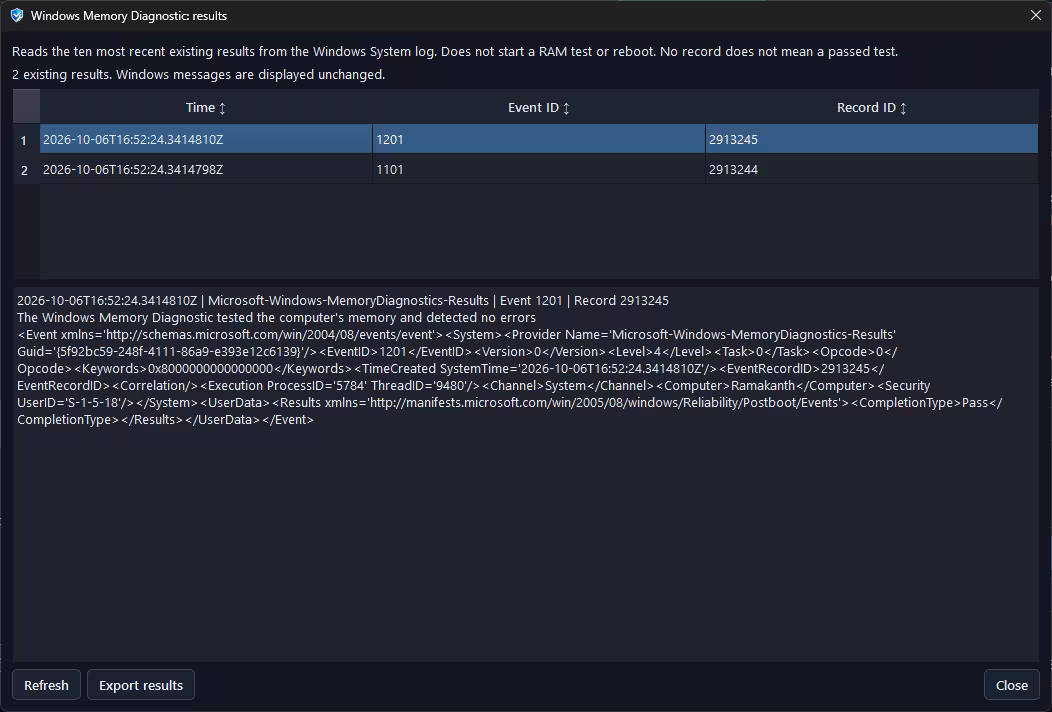
Task: Click the XML line with Keywords 0x8000000000000000
Action: (451, 368)
